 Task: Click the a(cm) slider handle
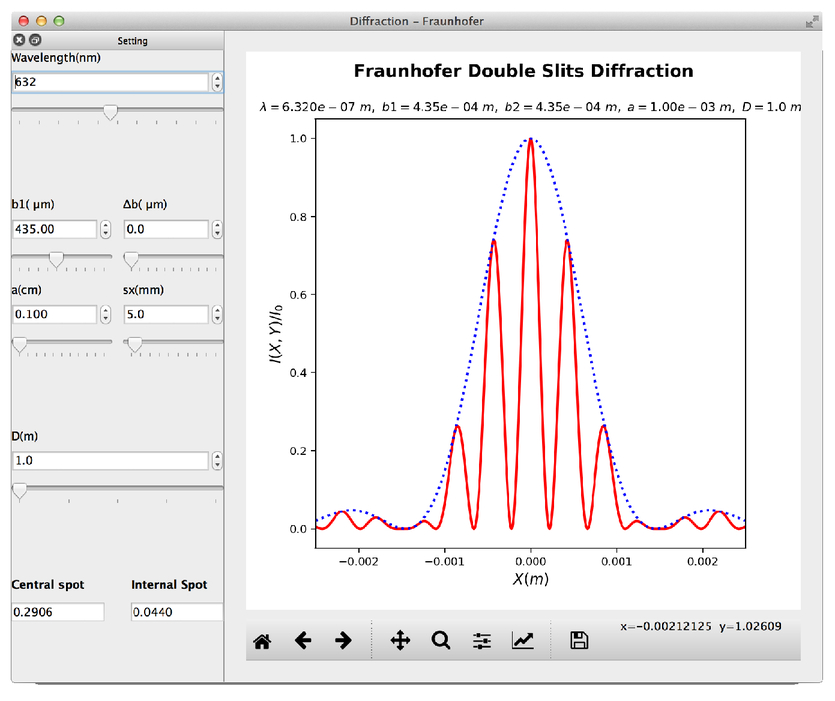pyautogui.click(x=20, y=345)
